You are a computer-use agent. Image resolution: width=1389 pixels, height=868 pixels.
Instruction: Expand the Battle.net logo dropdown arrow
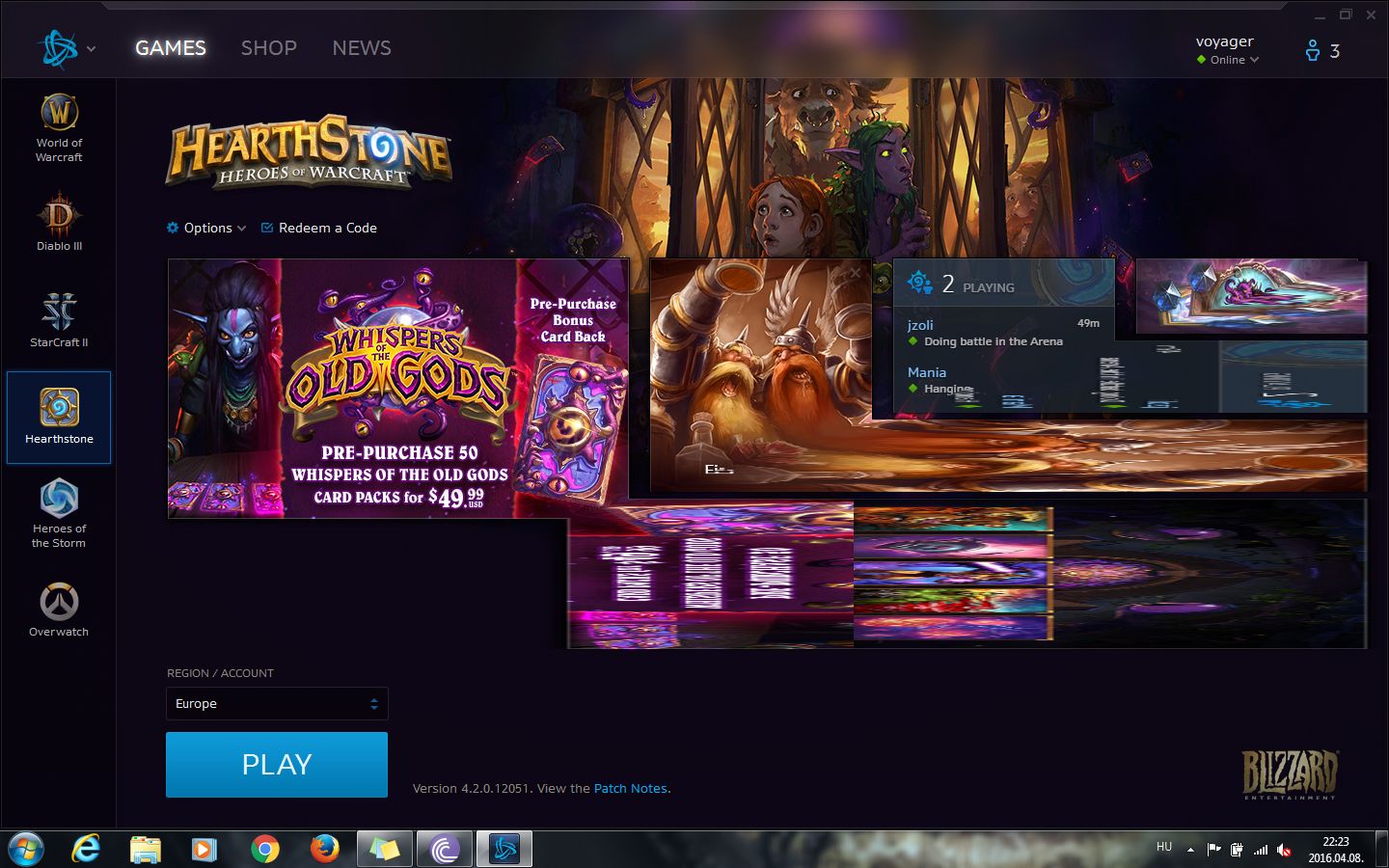click(x=92, y=48)
